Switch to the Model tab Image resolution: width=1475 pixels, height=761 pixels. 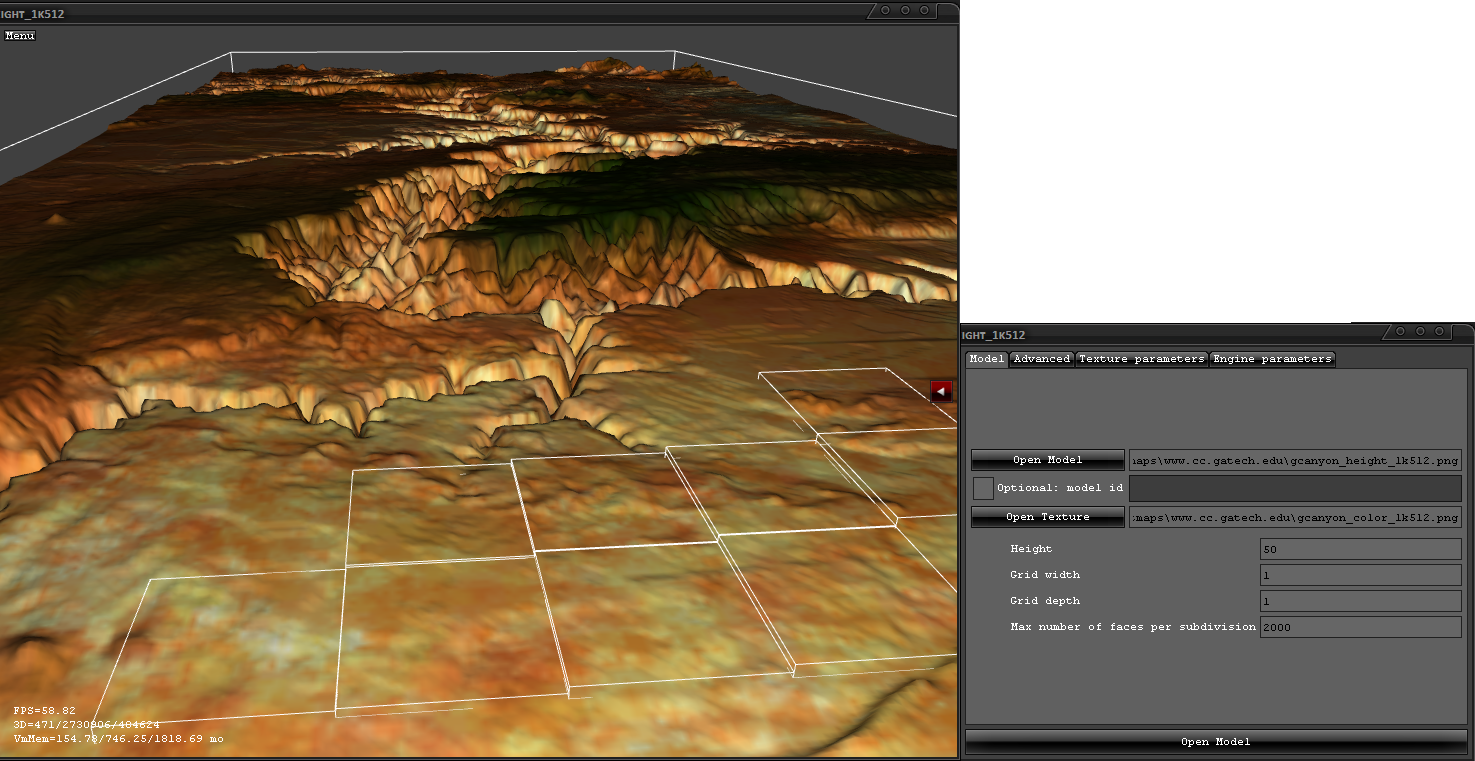tap(986, 359)
